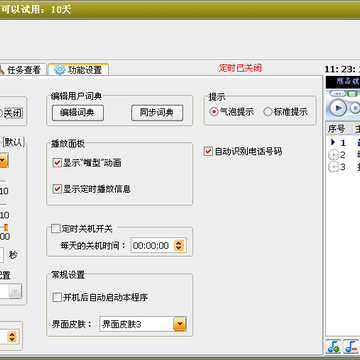Image resolution: width=360 pixels, height=360 pixels.
Task: Open the orange dropdown below 默认 button
Action: tap(4, 161)
